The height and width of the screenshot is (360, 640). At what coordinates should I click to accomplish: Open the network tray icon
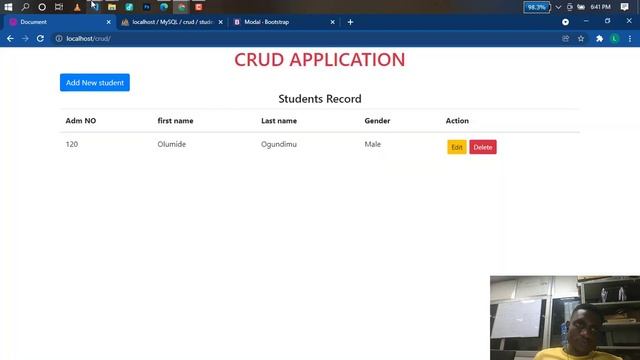point(581,7)
